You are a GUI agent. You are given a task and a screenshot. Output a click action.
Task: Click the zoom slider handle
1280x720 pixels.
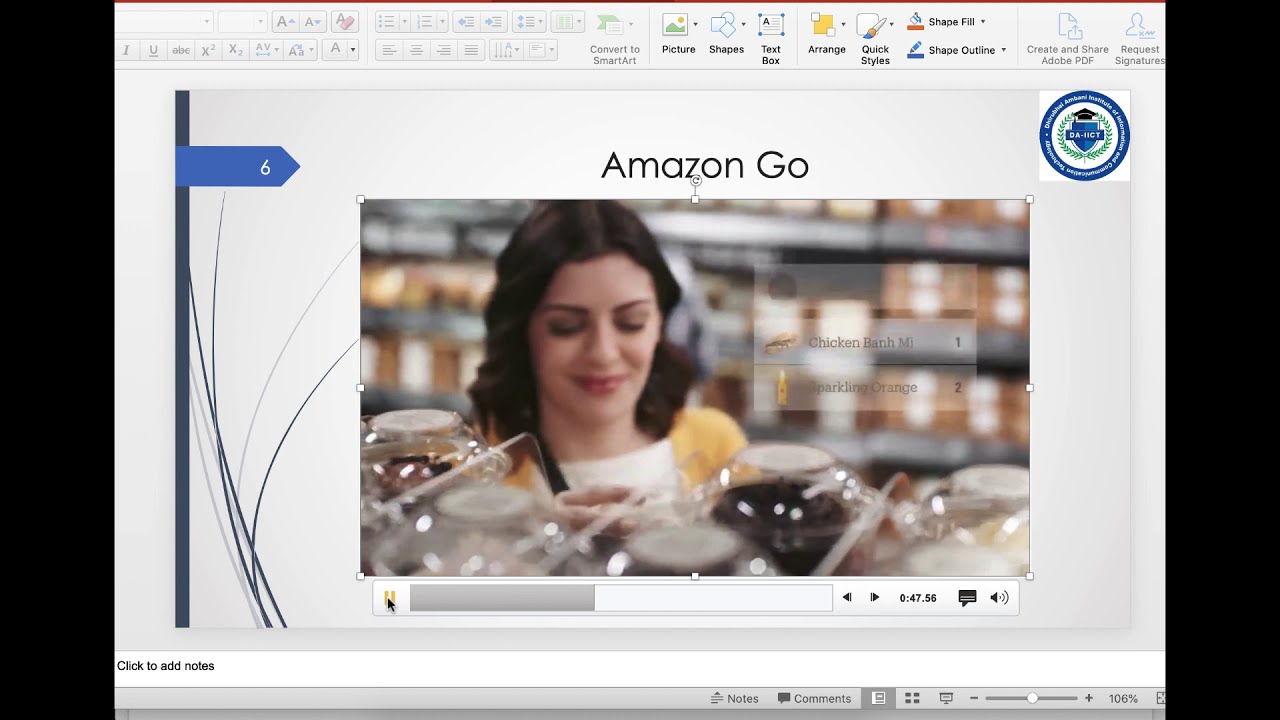pos(1032,698)
